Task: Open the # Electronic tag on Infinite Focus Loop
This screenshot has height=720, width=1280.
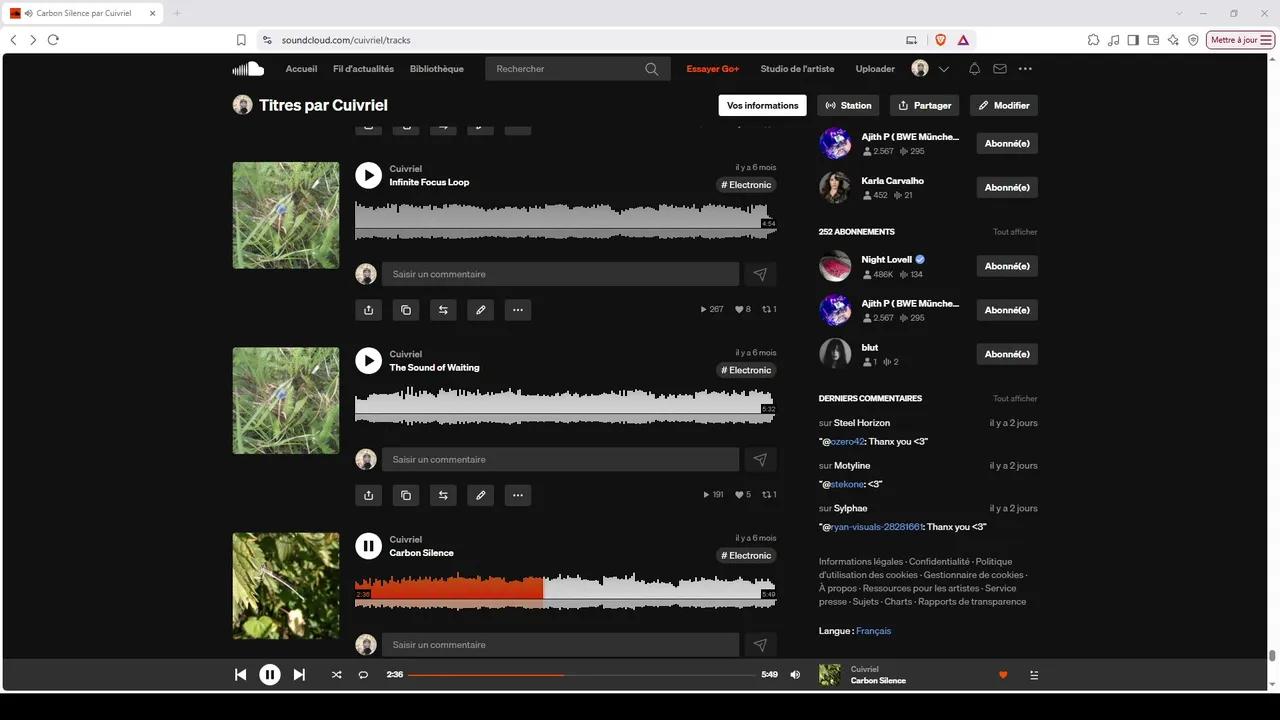Action: point(747,185)
